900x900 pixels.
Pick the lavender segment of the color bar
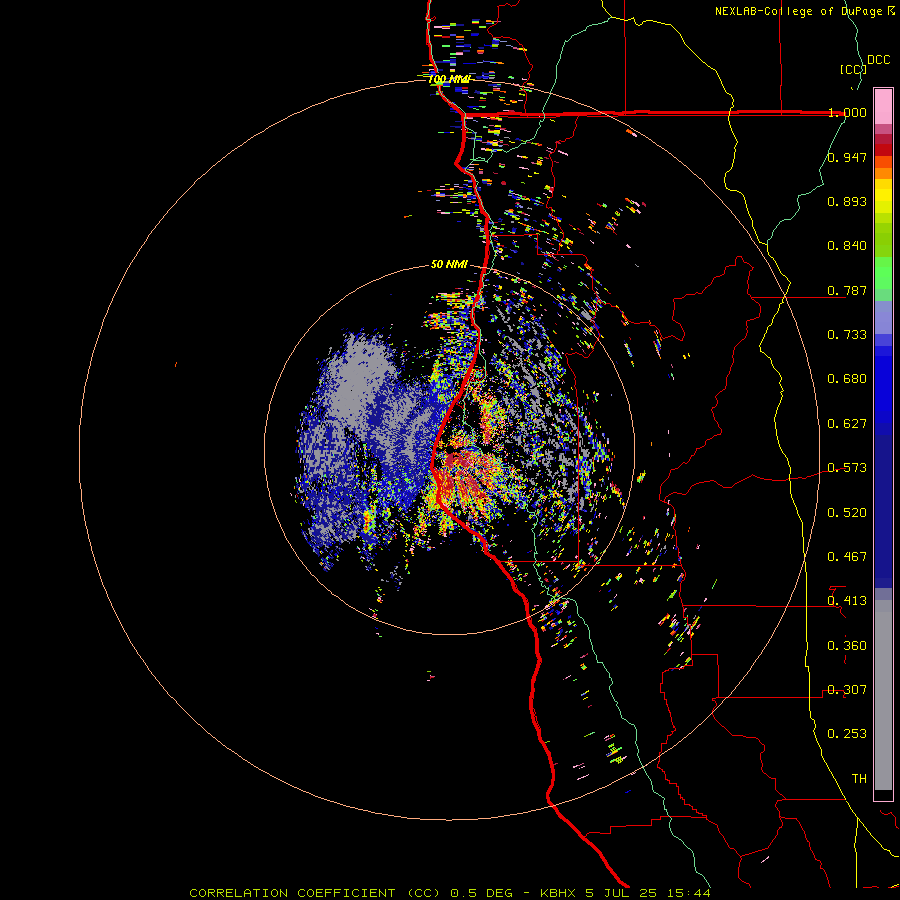[x=883, y=317]
